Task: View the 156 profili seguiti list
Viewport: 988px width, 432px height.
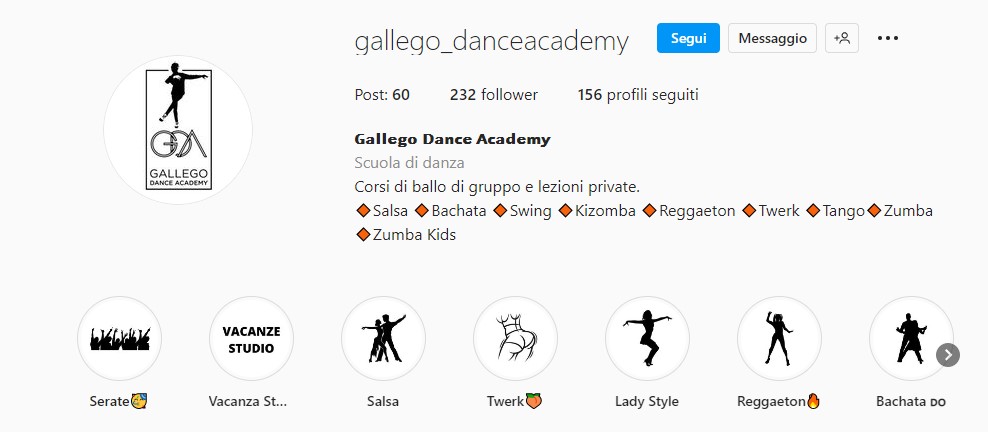Action: pos(638,95)
